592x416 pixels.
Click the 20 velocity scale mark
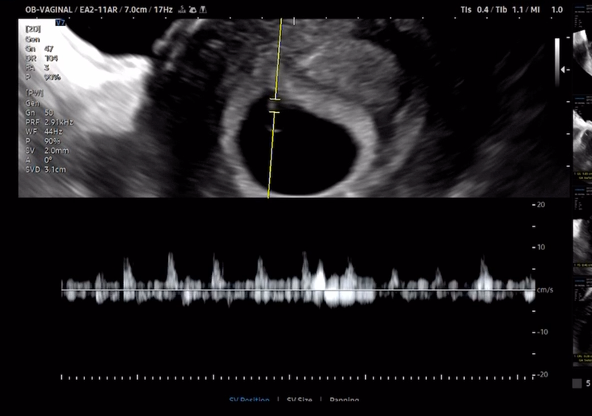(541, 205)
